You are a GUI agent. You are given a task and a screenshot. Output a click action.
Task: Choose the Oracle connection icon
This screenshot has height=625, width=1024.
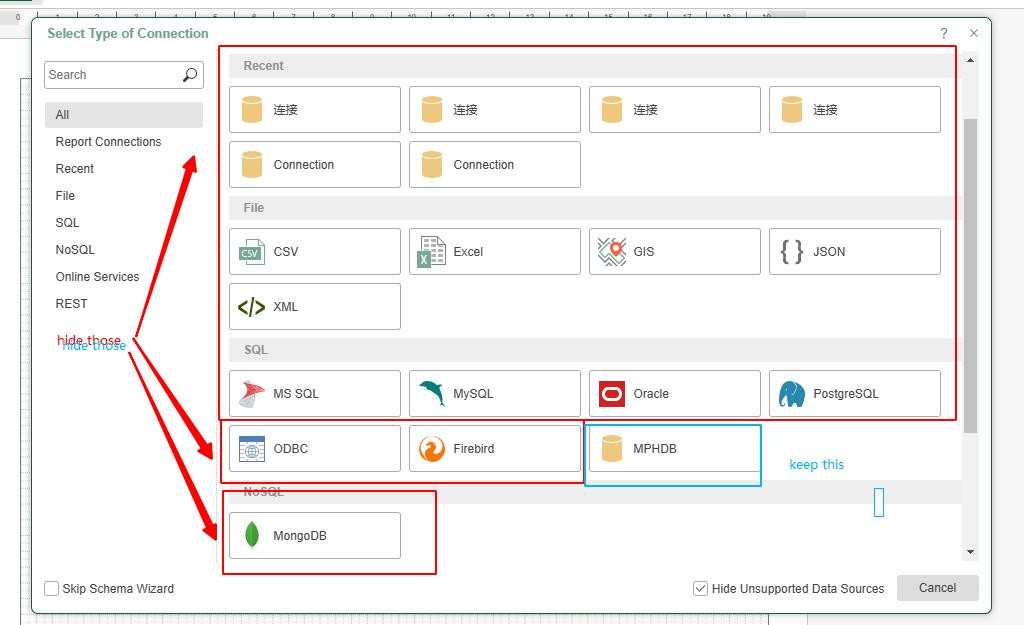[x=612, y=394]
